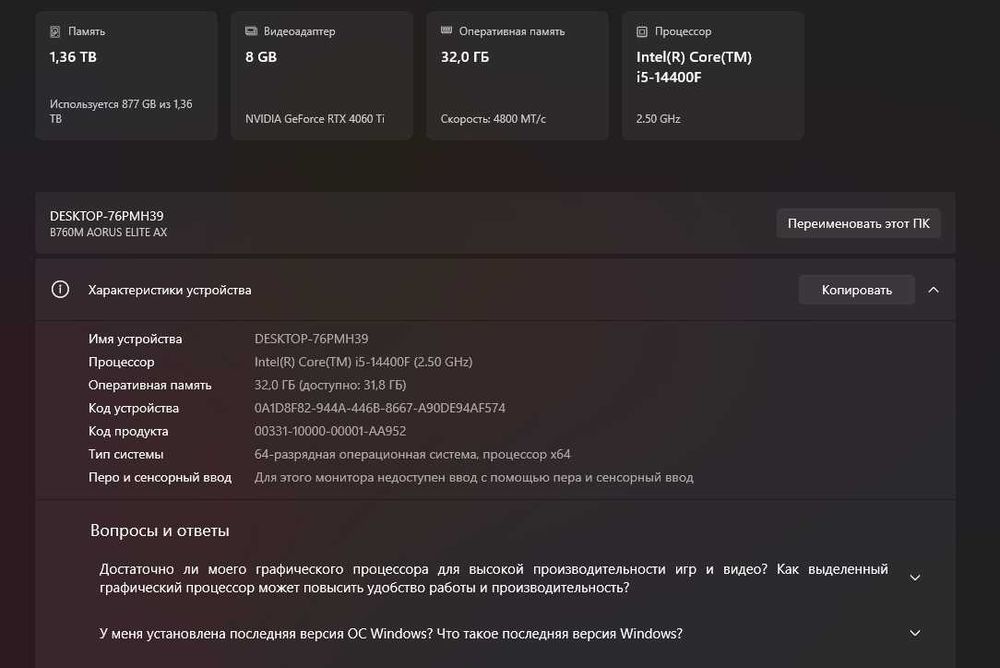
Task: Select the processor value Intel(R) Core(TM) i5-14400F (2.50 GHz)
Action: 364,362
